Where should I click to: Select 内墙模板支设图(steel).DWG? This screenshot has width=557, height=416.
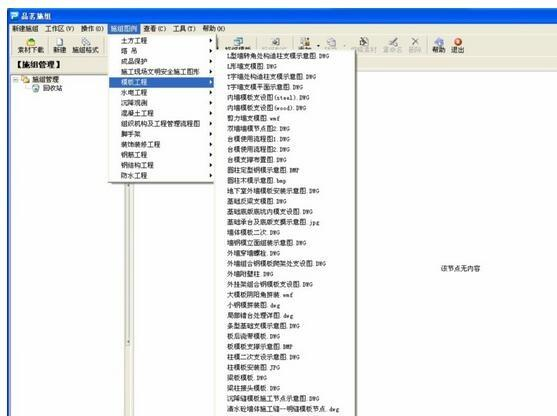coord(268,97)
